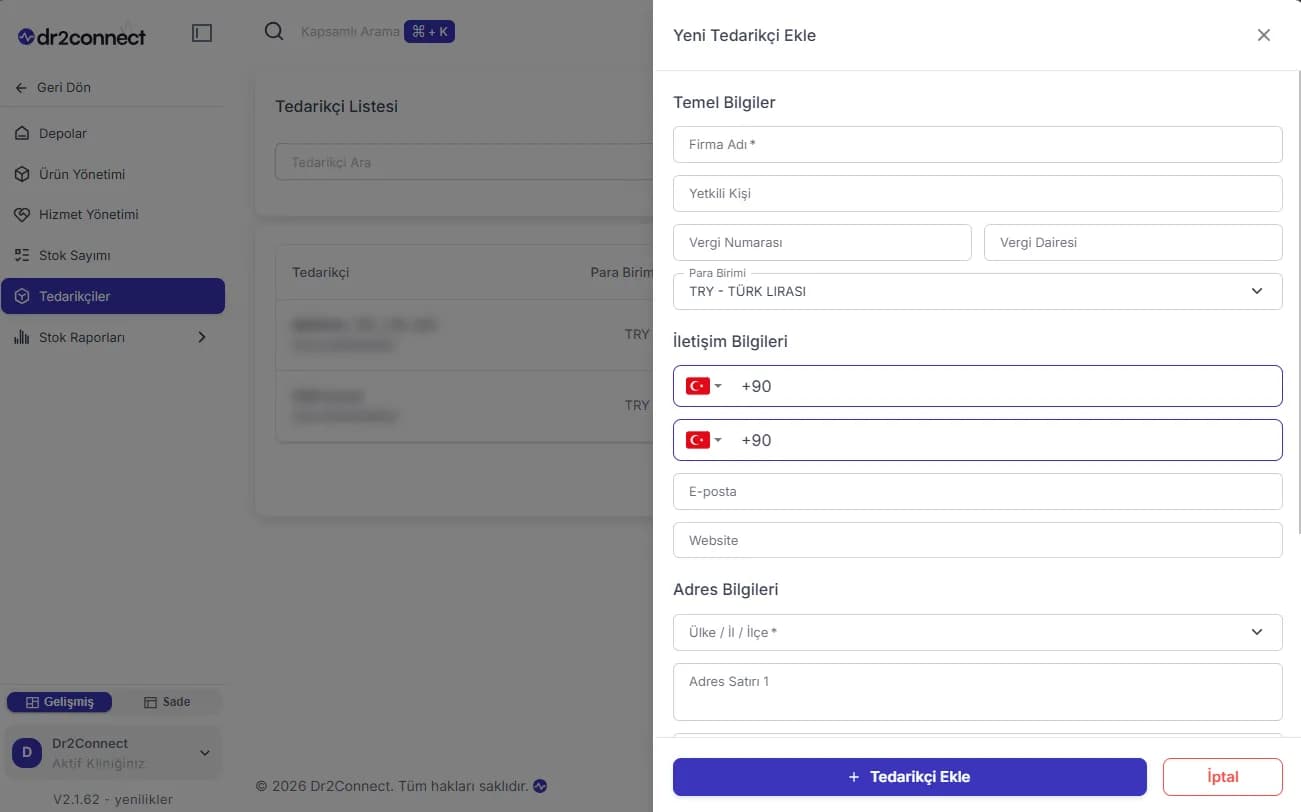This screenshot has width=1301, height=812.
Task: Click the search magnifier icon
Action: click(274, 31)
